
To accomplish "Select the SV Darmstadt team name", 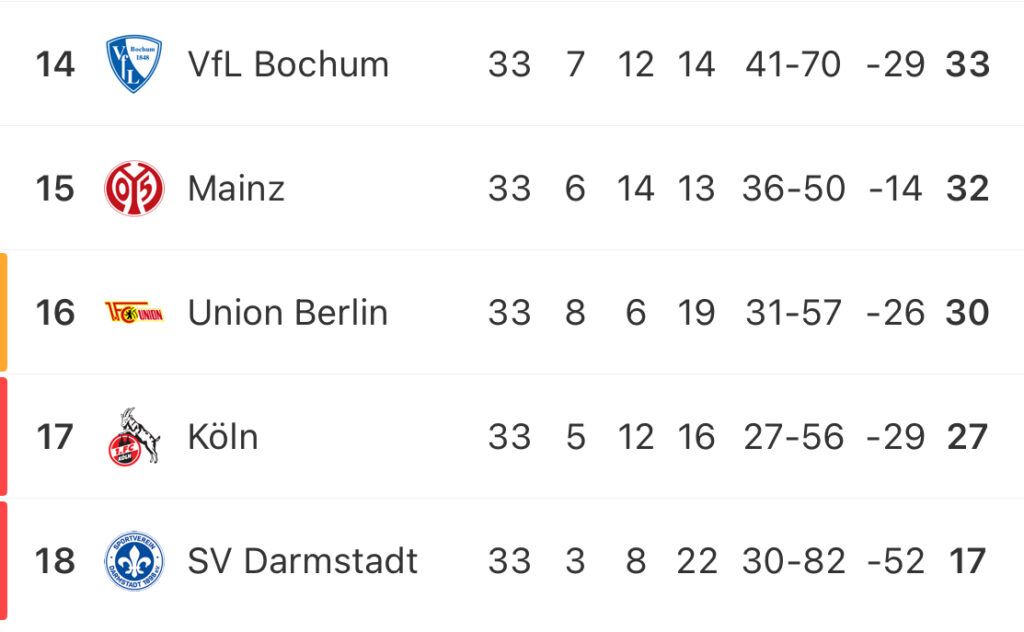I will [302, 561].
